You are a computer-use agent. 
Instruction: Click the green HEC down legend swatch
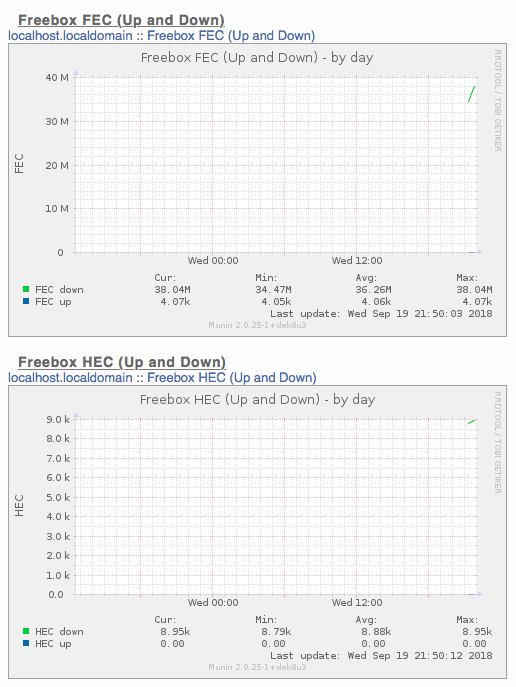[x=26, y=631]
